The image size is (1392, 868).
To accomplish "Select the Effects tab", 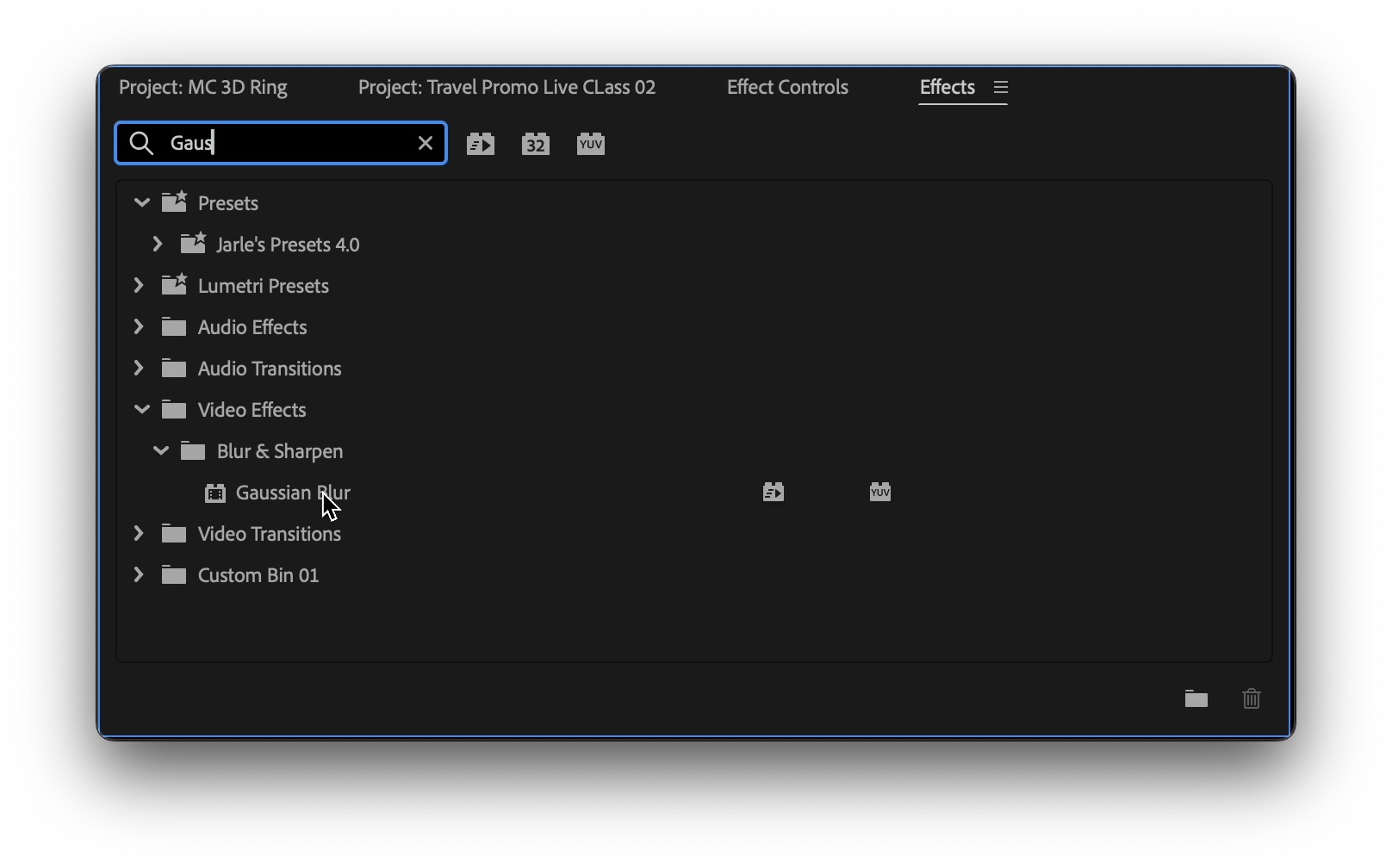I will tap(948, 87).
